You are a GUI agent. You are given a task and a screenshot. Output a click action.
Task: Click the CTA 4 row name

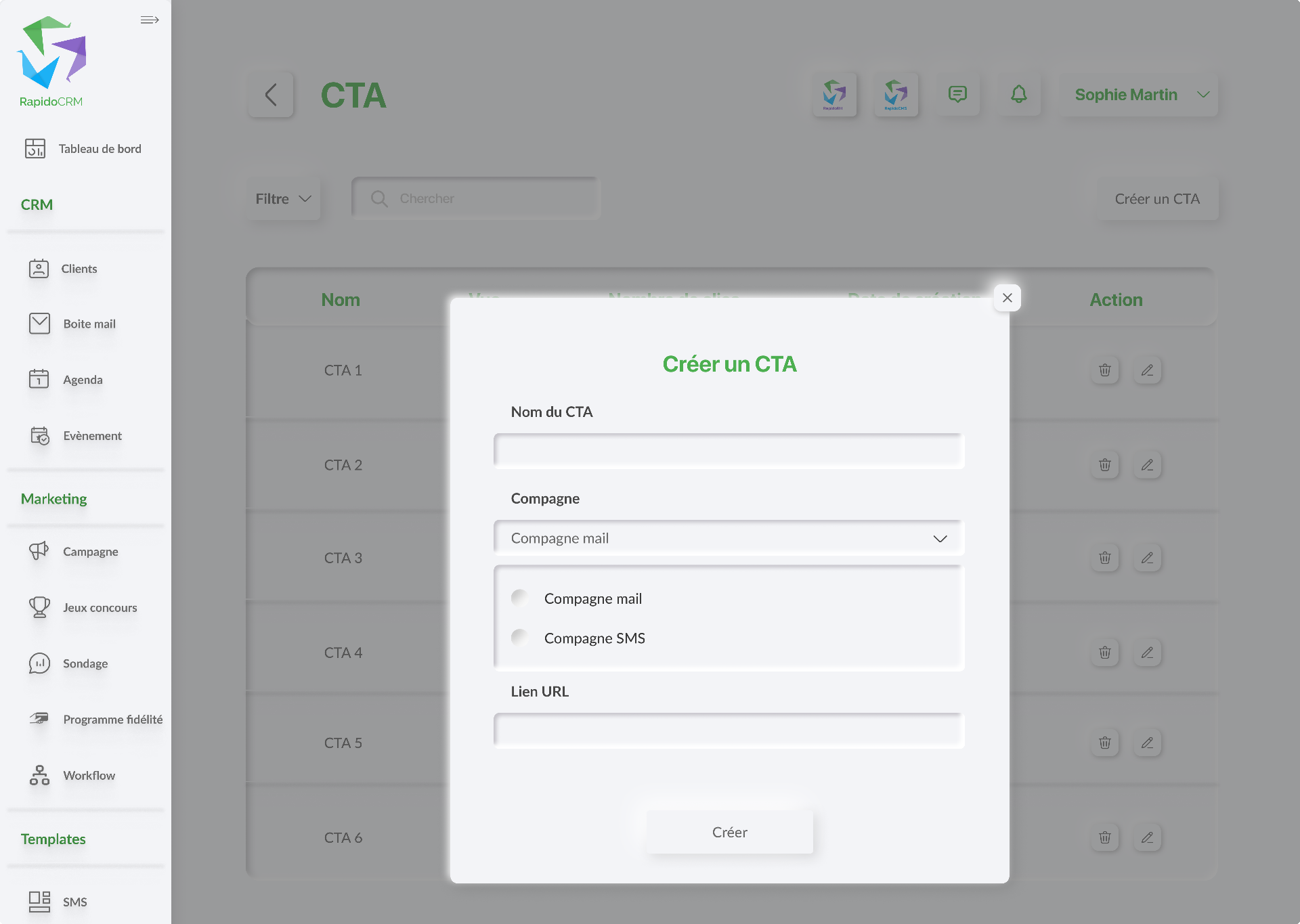pos(343,653)
